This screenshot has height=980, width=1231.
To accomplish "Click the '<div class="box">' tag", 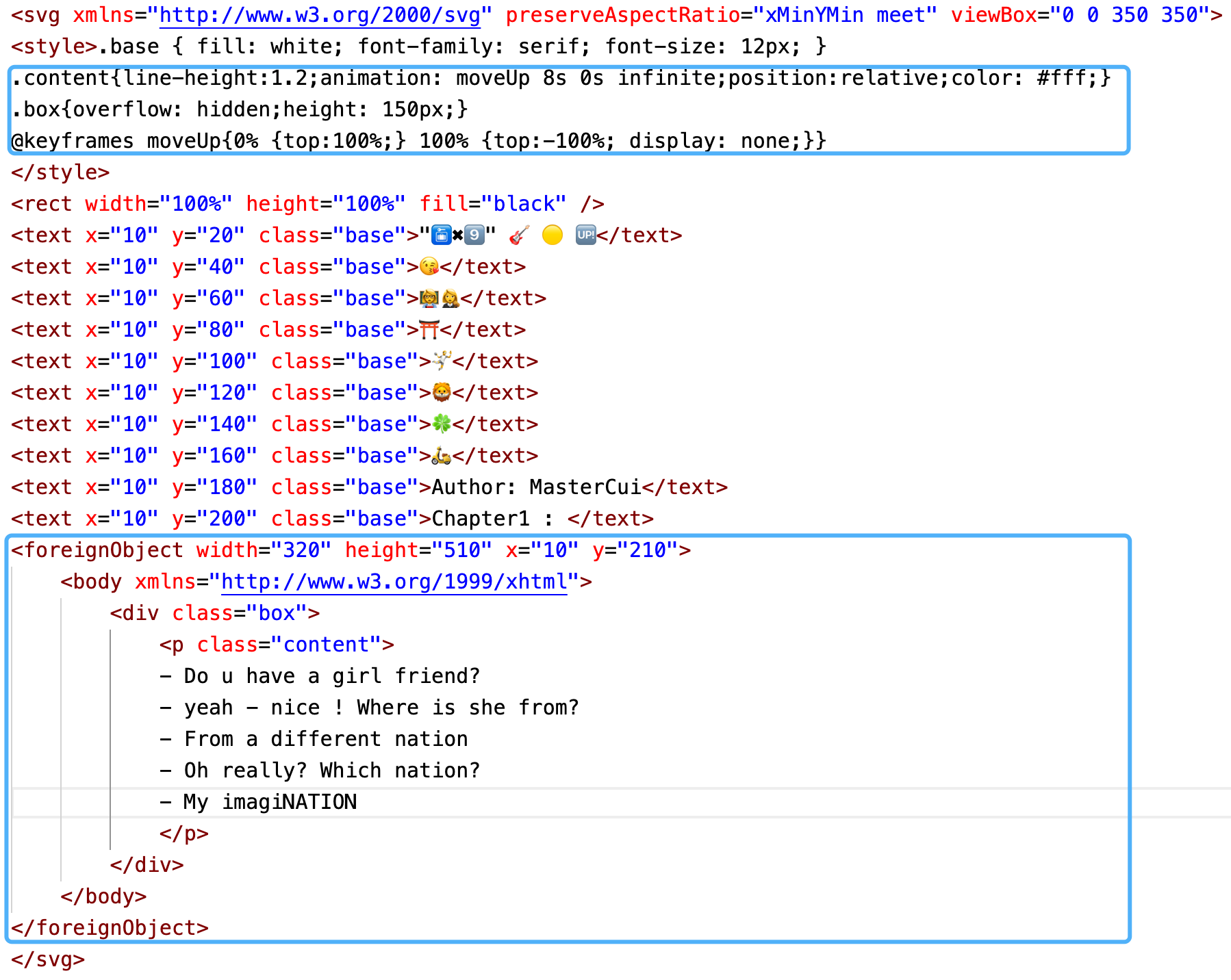I will (x=215, y=613).
